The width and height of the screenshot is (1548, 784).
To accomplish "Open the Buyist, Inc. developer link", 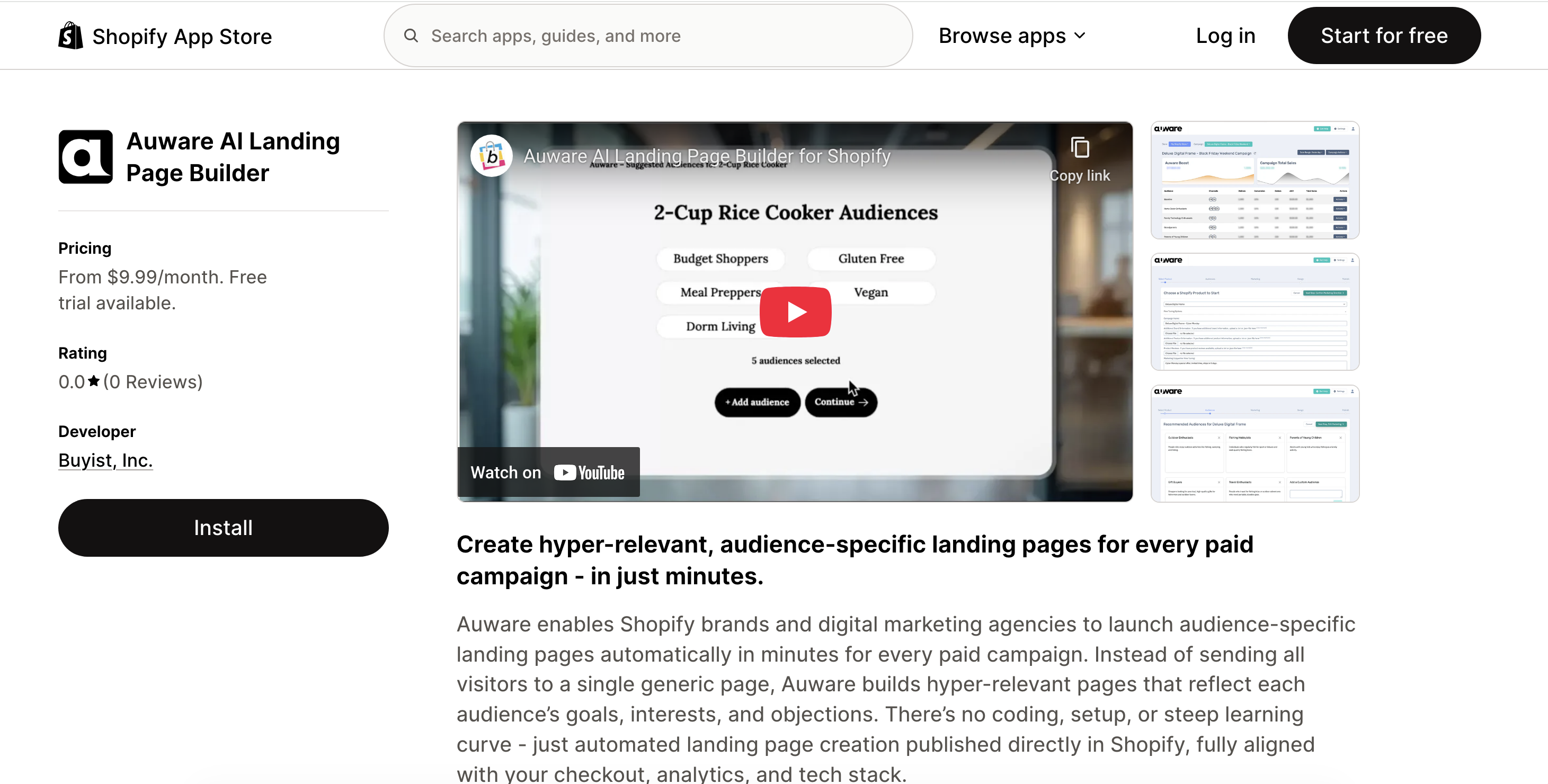I will pos(105,460).
